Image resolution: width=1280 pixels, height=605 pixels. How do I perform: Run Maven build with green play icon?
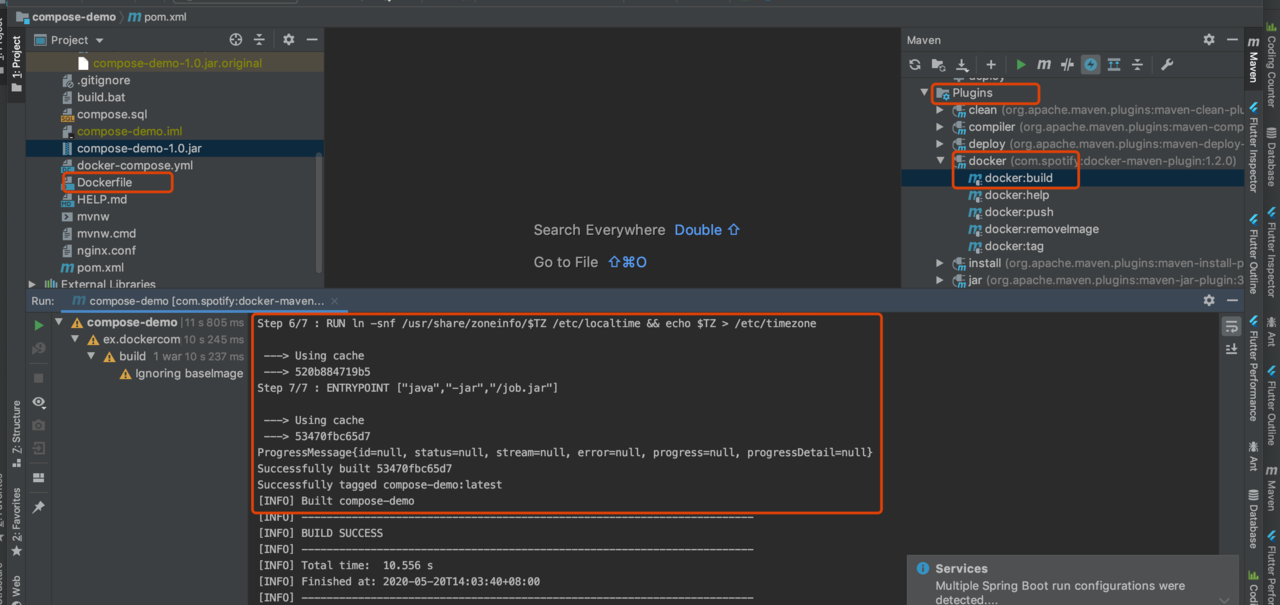tap(1021, 65)
